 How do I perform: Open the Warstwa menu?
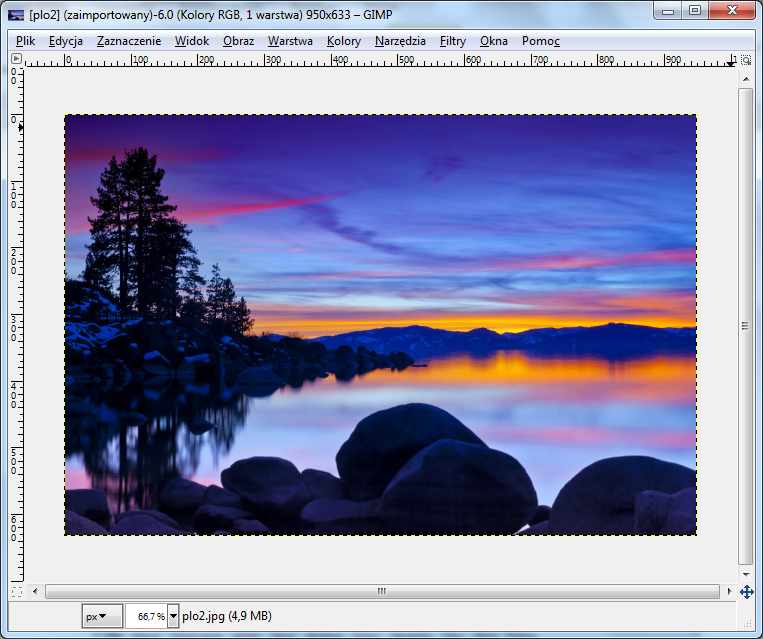point(290,41)
